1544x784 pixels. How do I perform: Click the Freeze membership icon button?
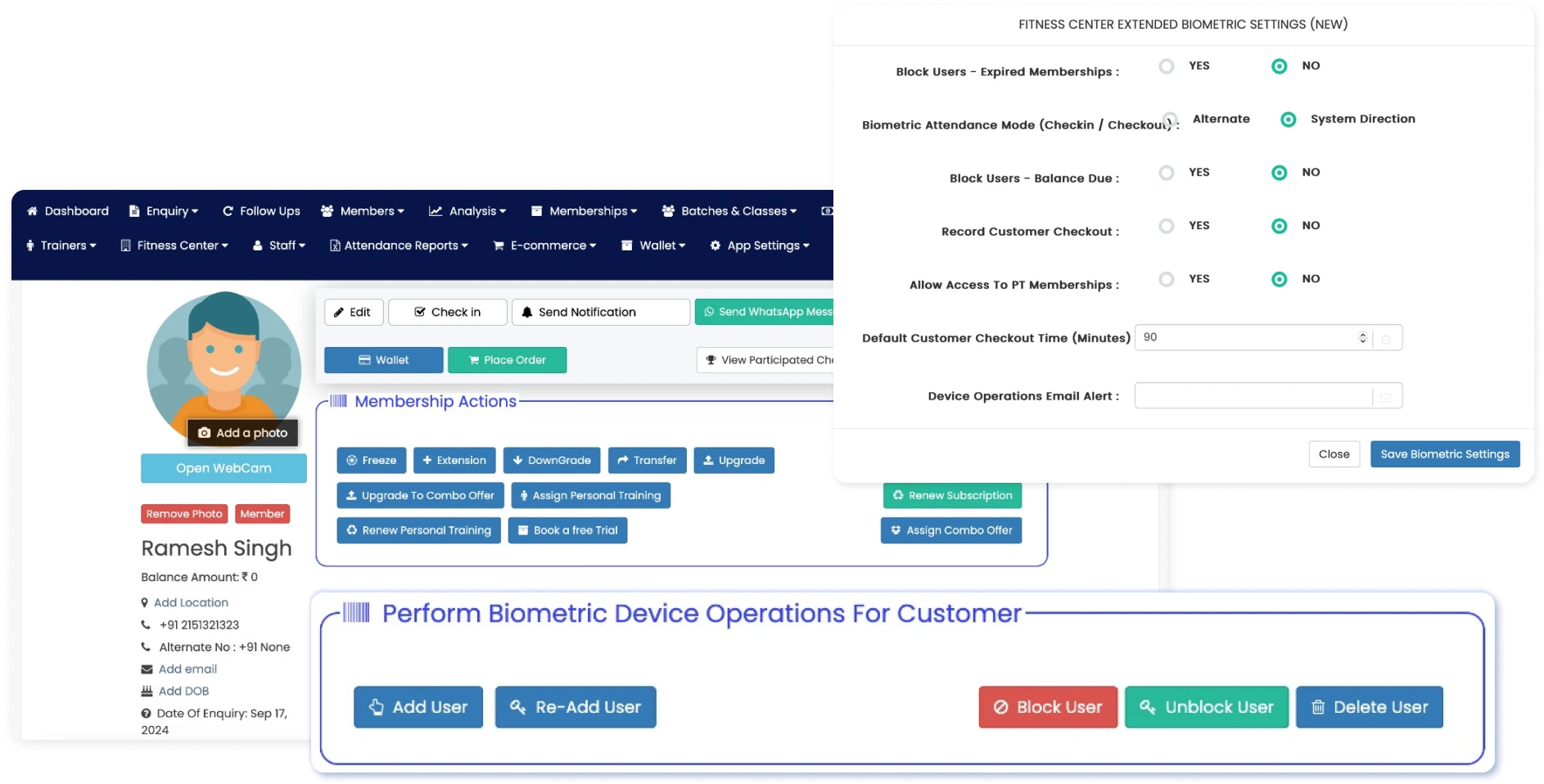(371, 460)
